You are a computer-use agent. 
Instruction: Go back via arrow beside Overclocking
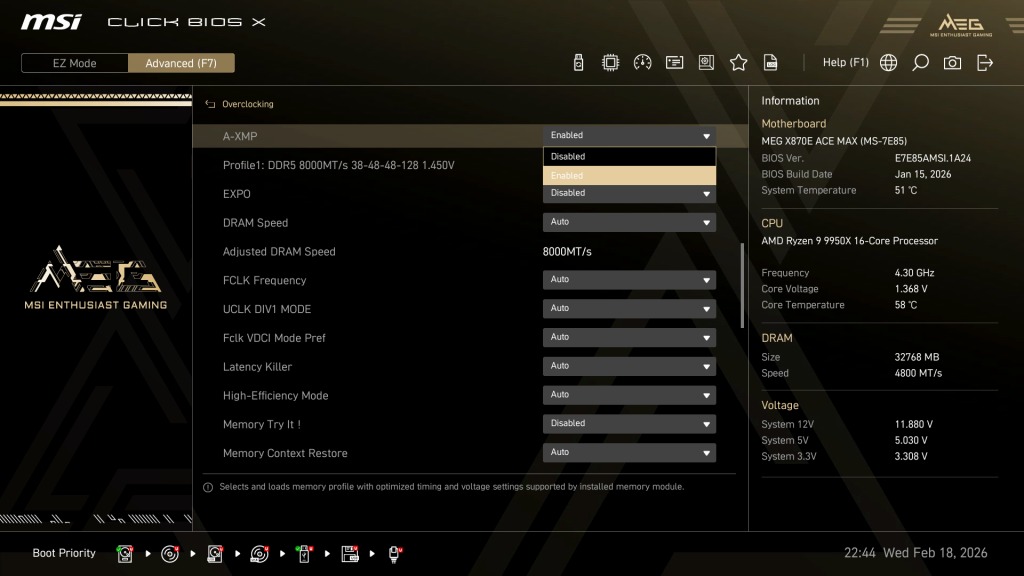point(210,104)
